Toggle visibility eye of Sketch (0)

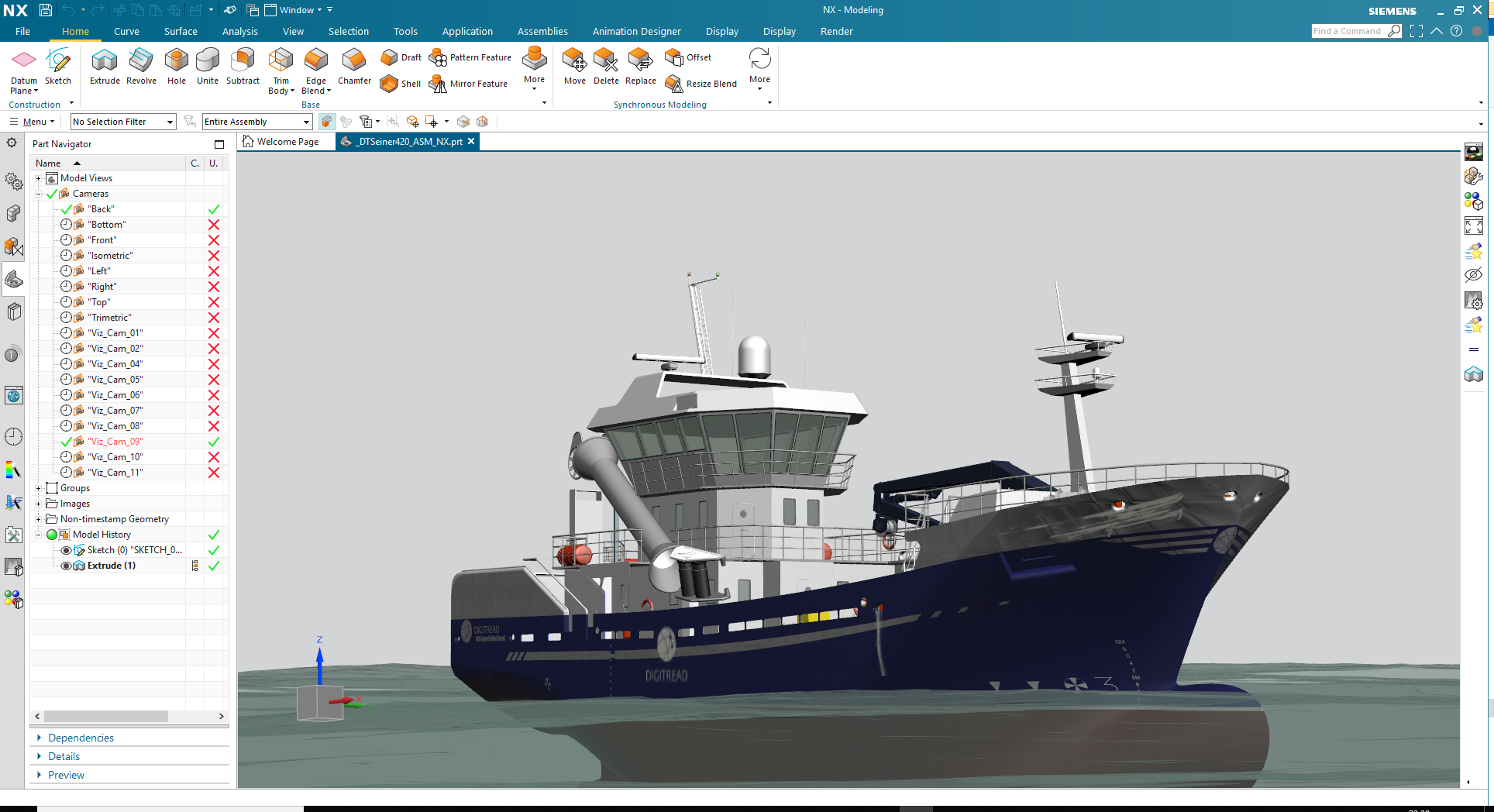coord(66,550)
